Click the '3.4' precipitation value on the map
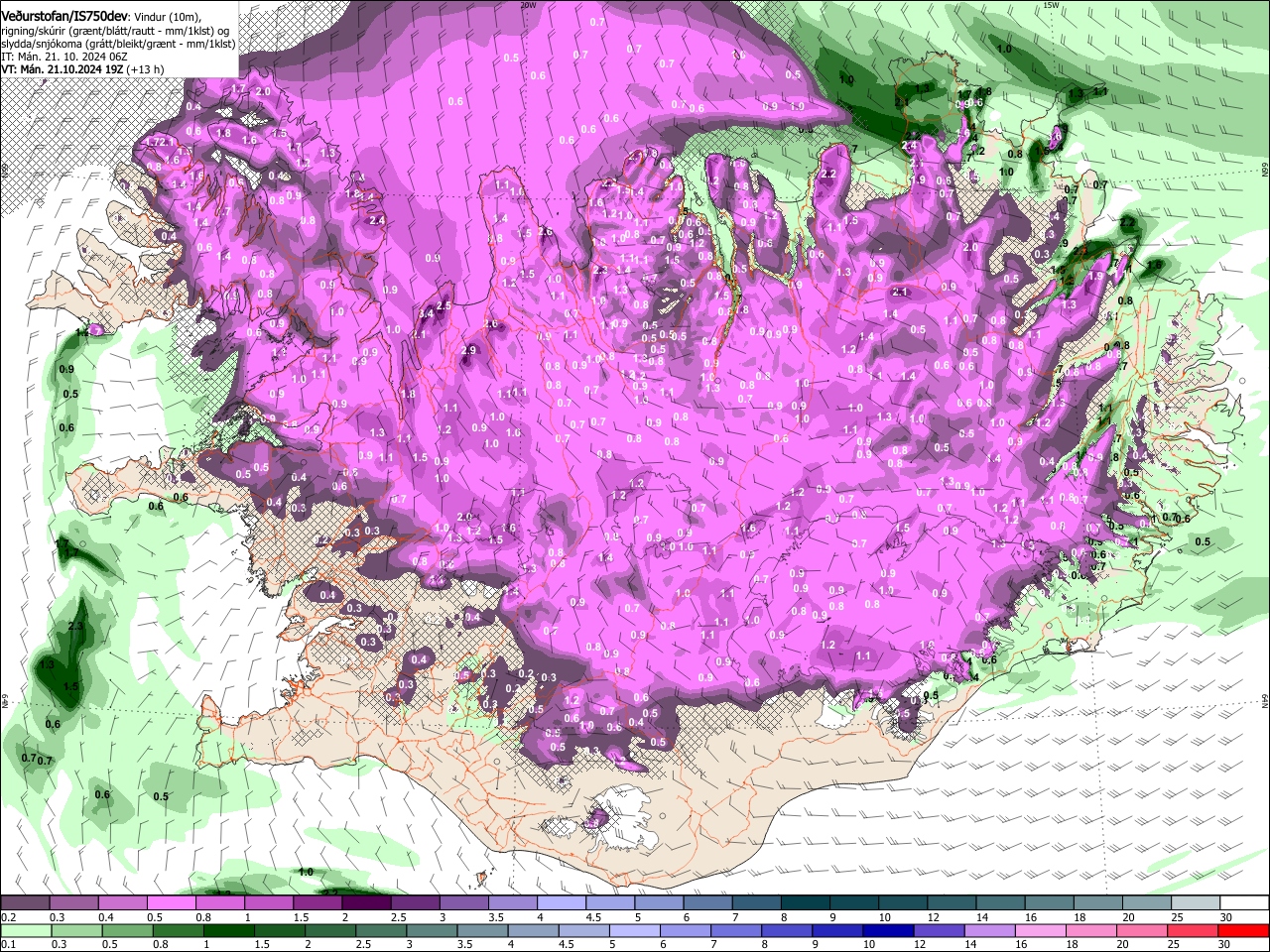The height and width of the screenshot is (952, 1270). [427, 313]
